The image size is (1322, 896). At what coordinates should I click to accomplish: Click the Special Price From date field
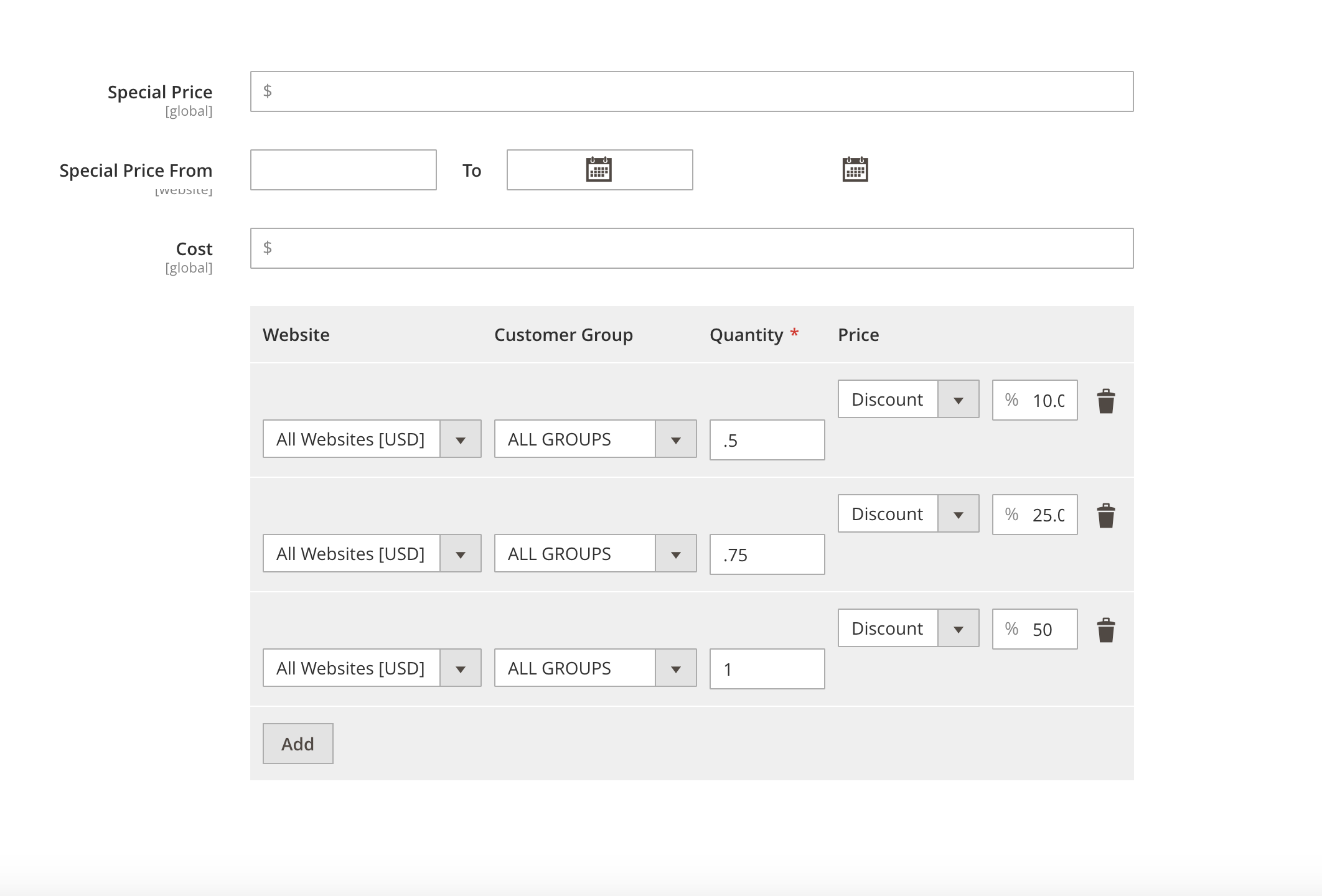pyautogui.click(x=343, y=170)
